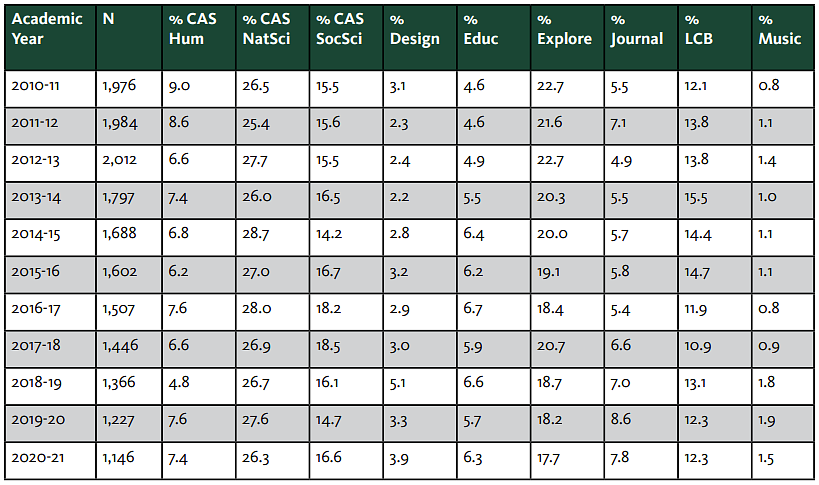Select the % Journal column header
This screenshot has width=819, height=485.
pos(640,38)
